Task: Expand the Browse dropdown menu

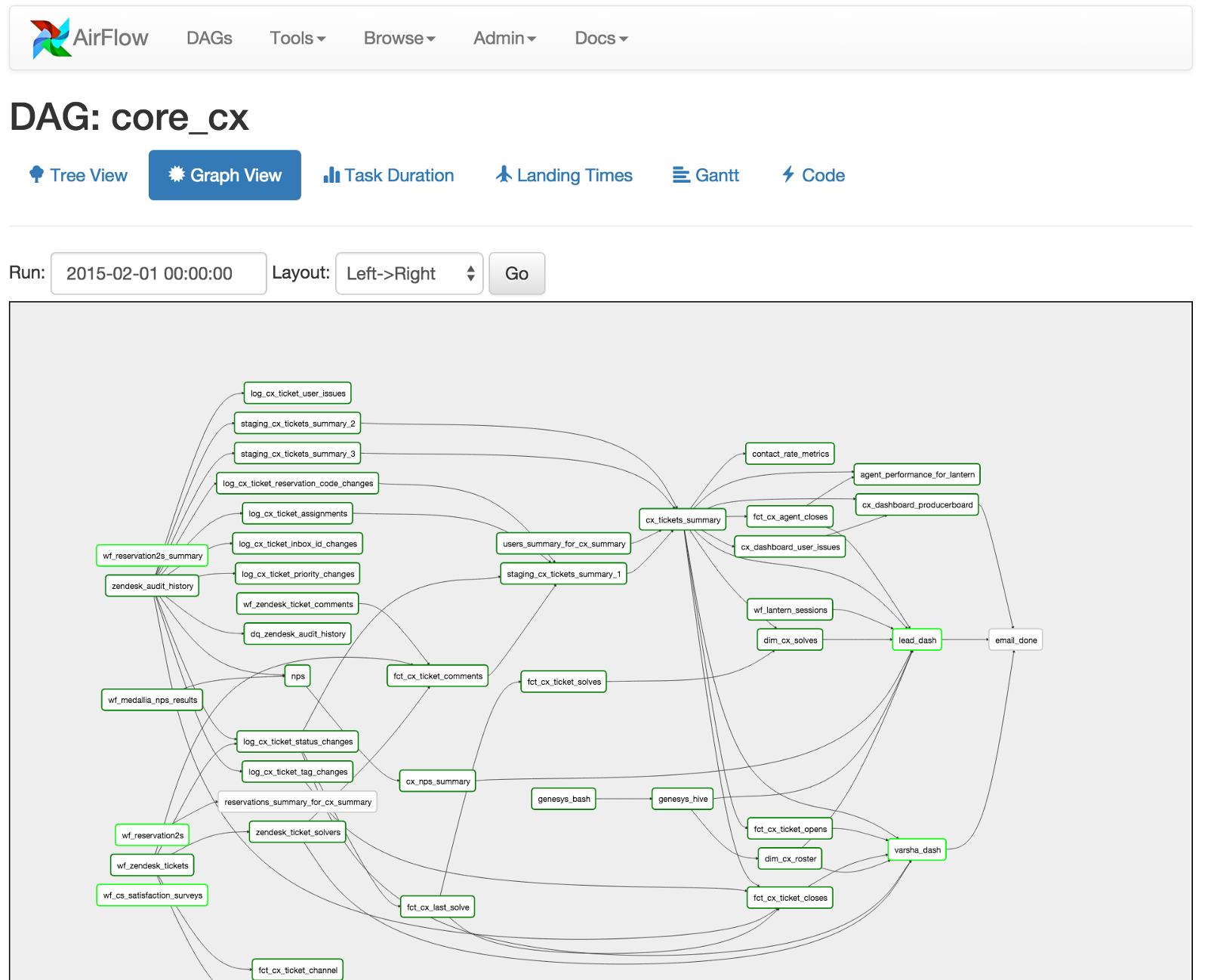Action: [x=399, y=38]
